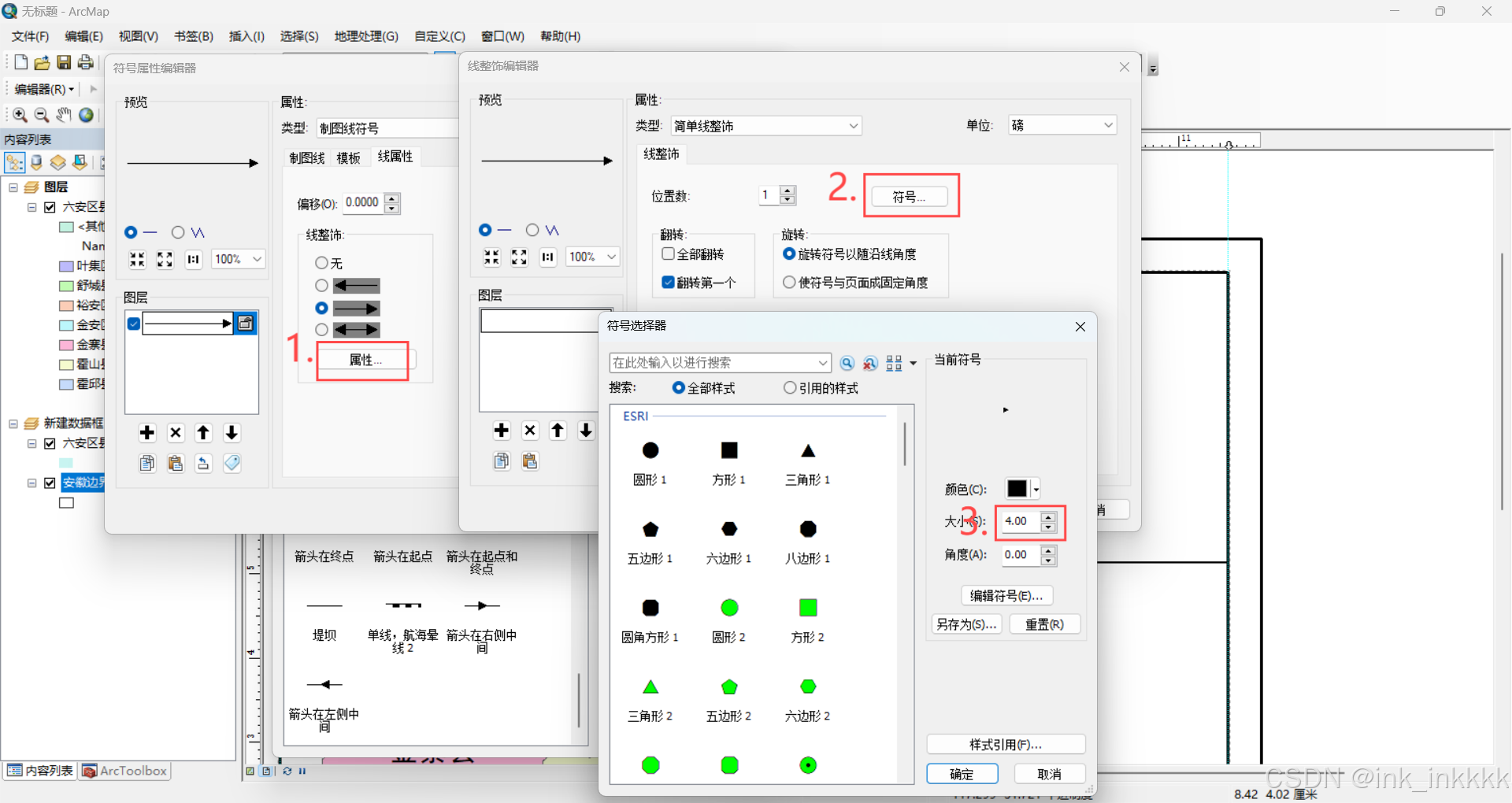Open the 自定义(C) menu
This screenshot has height=803, width=1512.
(439, 36)
